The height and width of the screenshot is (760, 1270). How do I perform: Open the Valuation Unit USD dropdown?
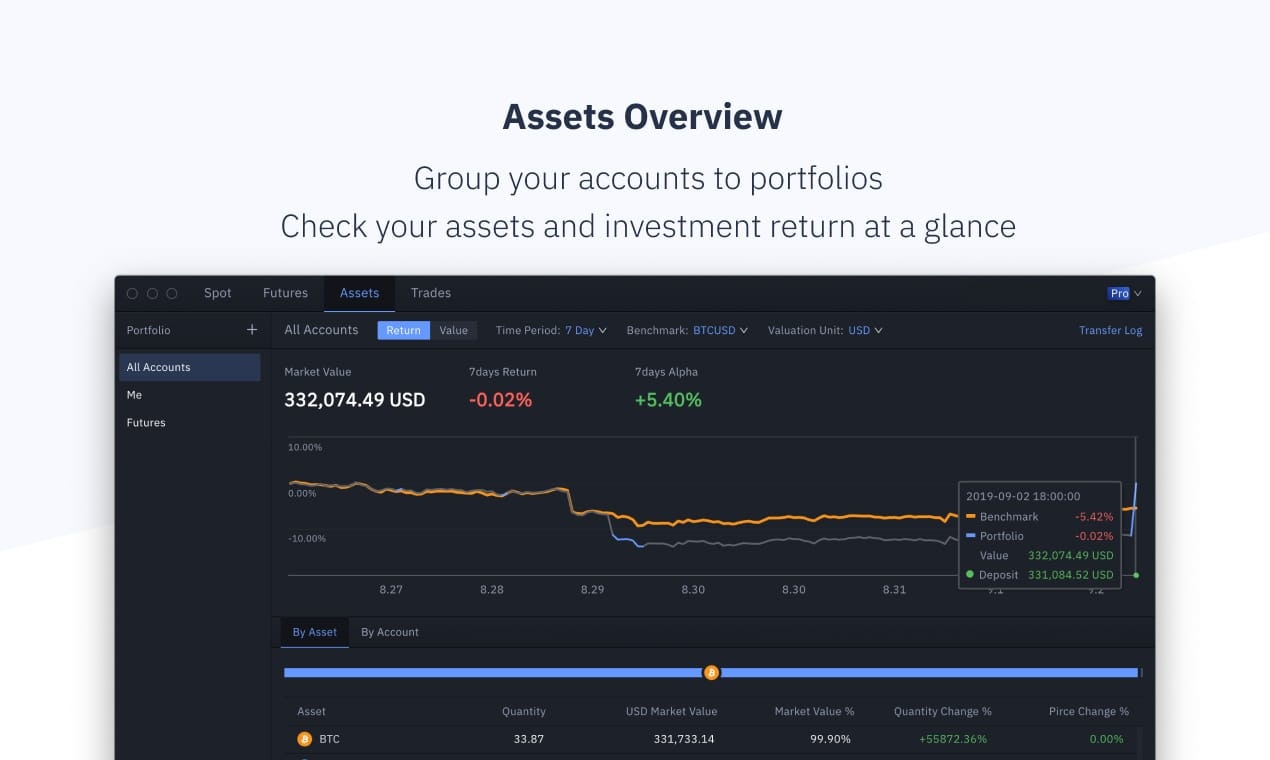point(865,330)
